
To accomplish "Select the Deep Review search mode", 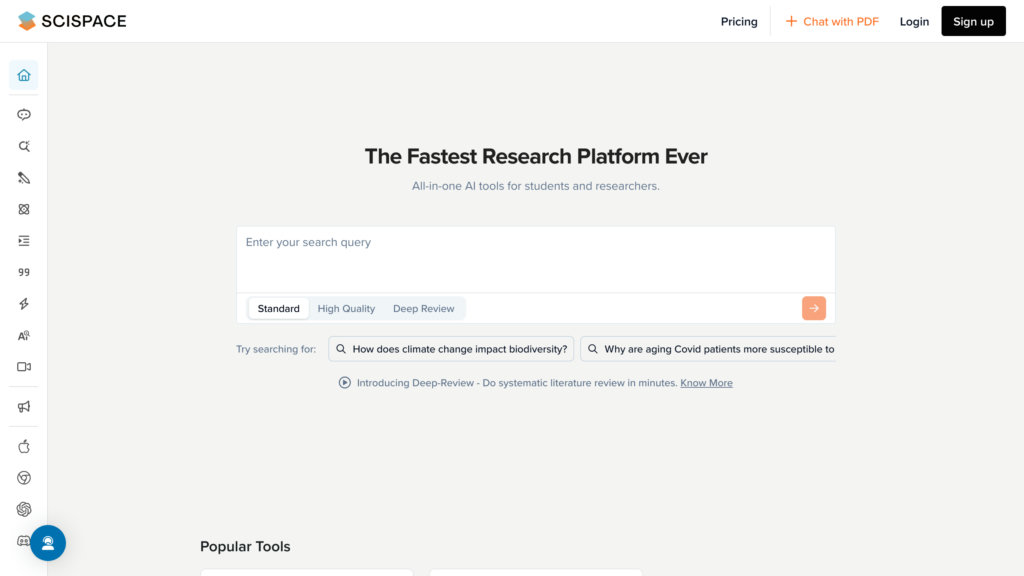I will click(423, 309).
